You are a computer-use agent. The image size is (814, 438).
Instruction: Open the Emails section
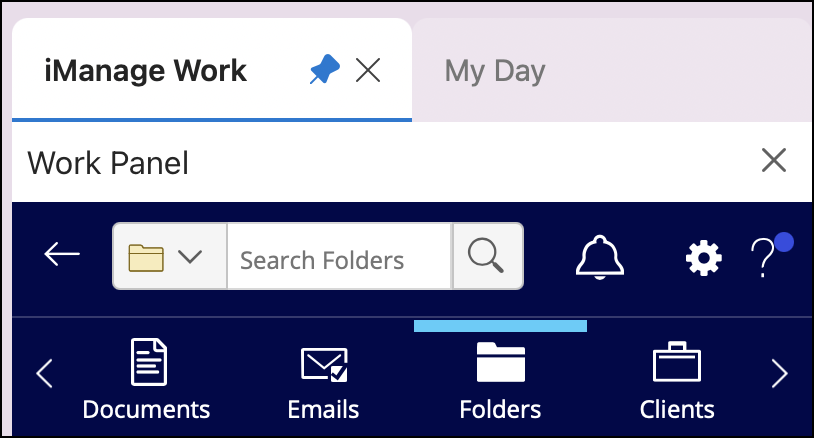click(x=323, y=379)
